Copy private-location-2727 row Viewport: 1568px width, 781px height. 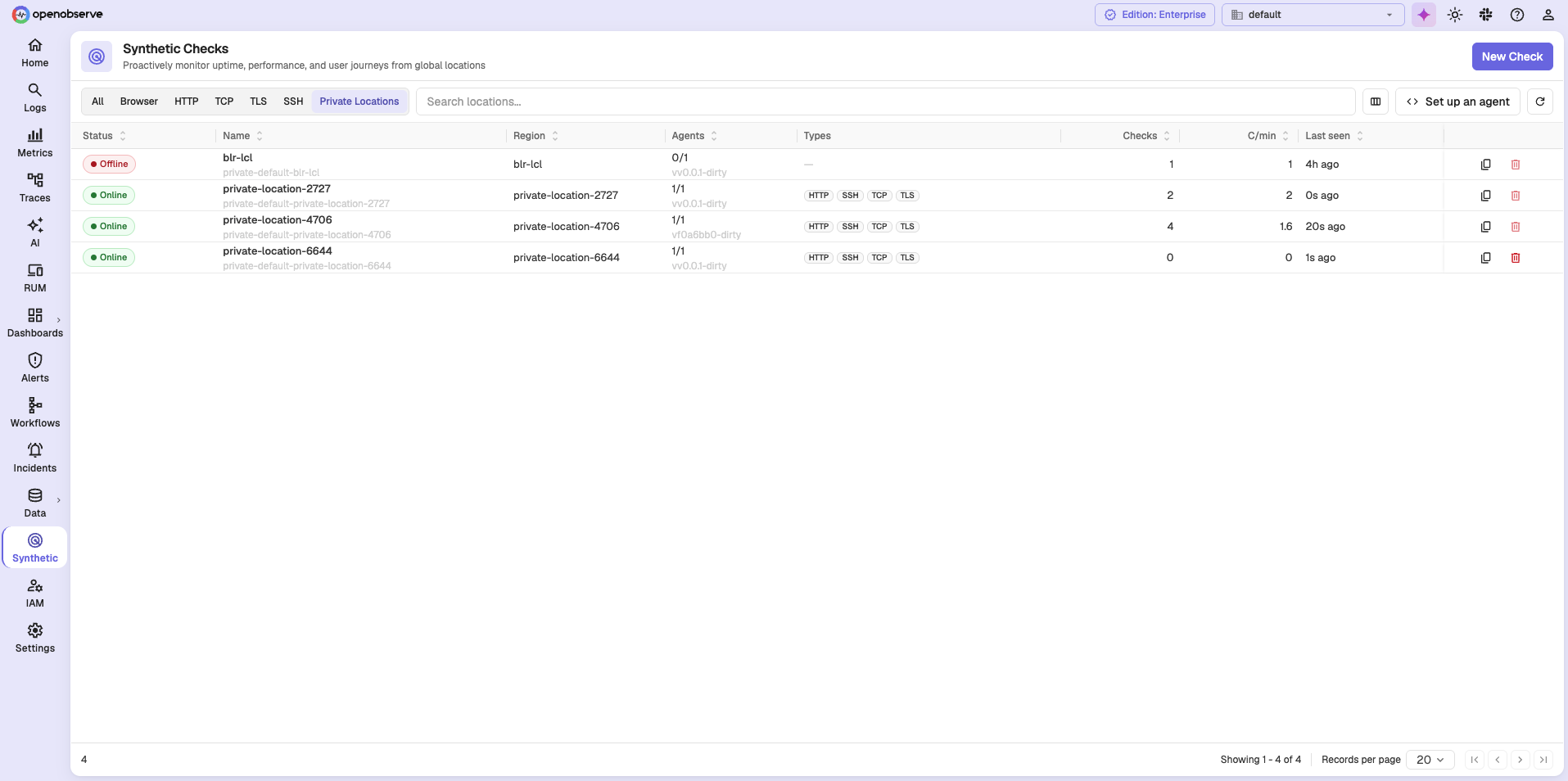1486,196
